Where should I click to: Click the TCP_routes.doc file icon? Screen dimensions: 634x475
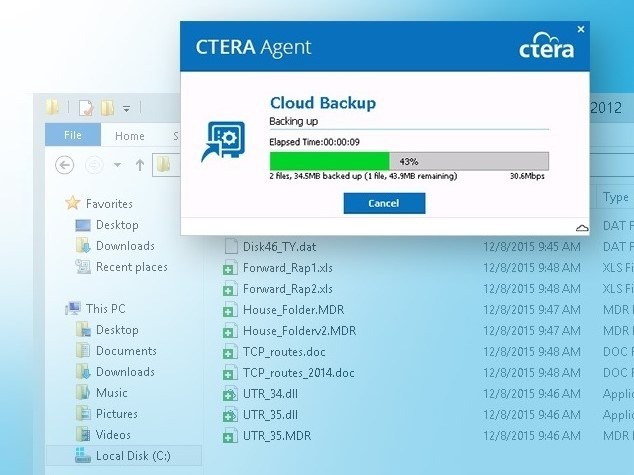pyautogui.click(x=230, y=352)
